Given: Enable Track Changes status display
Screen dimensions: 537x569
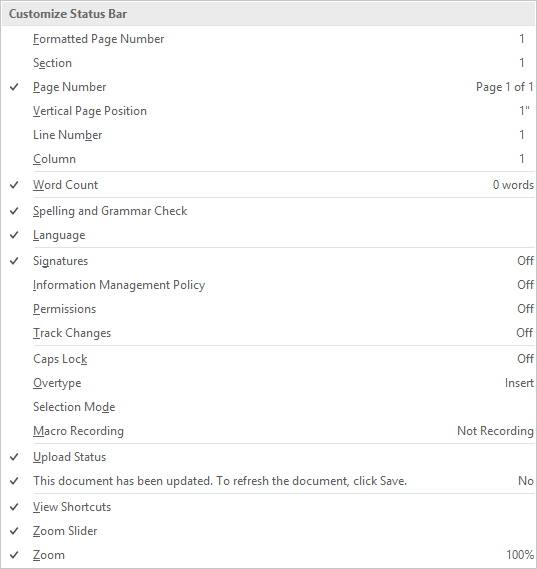Looking at the screenshot, I should 268,333.
